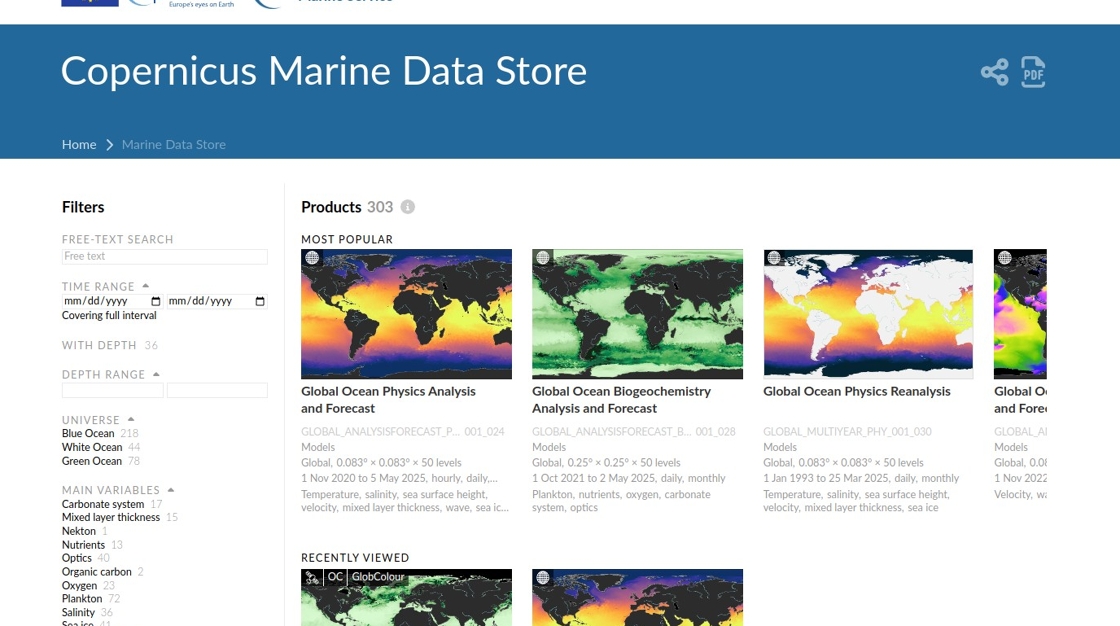Image resolution: width=1120 pixels, height=626 pixels.
Task: Click globe icon on second recently viewed thumbnail
Action: pos(543,577)
